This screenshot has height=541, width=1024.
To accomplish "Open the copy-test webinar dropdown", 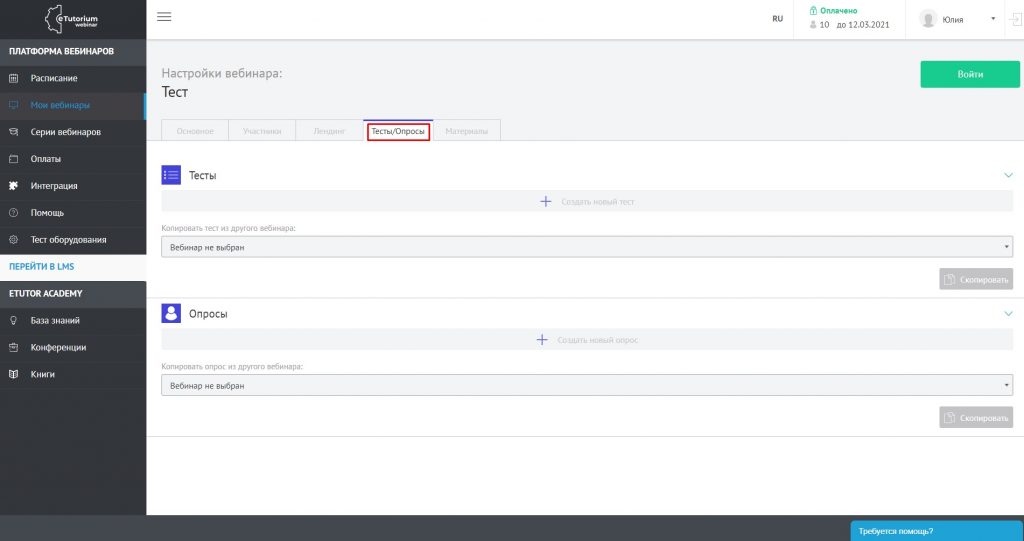I will point(586,247).
